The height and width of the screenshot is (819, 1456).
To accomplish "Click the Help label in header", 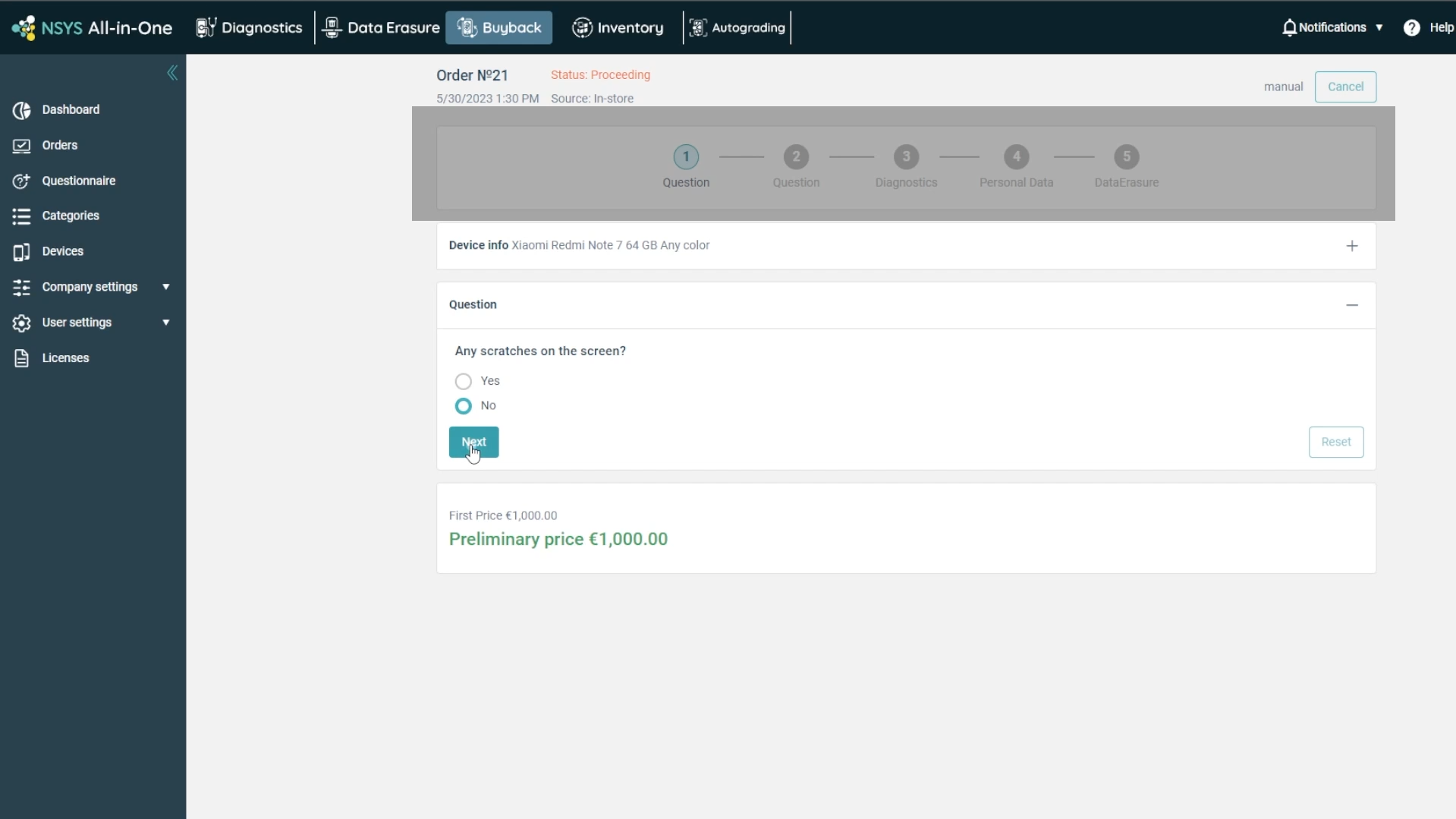I will [x=1442, y=27].
